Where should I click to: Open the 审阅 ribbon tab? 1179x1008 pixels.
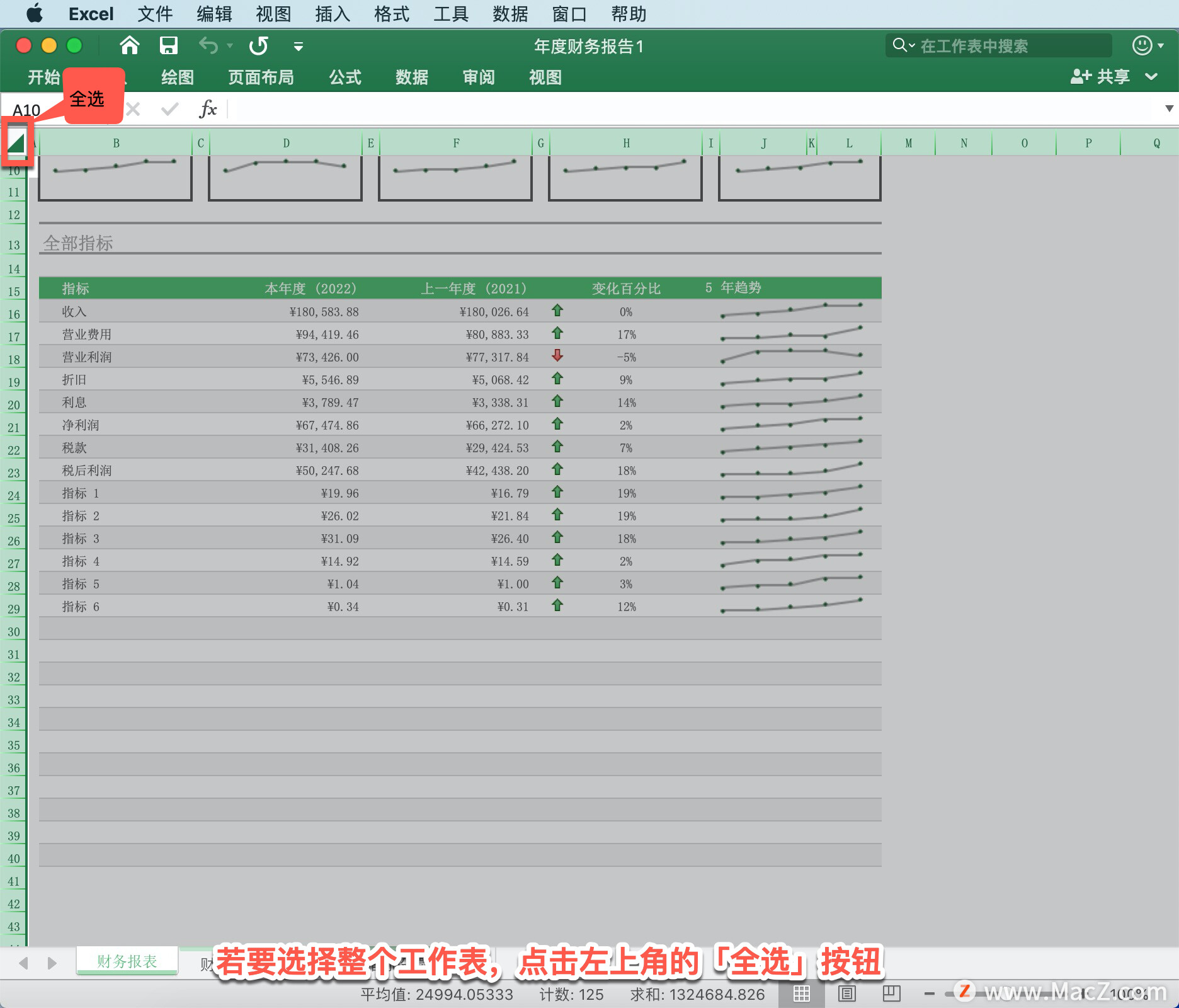pos(479,77)
